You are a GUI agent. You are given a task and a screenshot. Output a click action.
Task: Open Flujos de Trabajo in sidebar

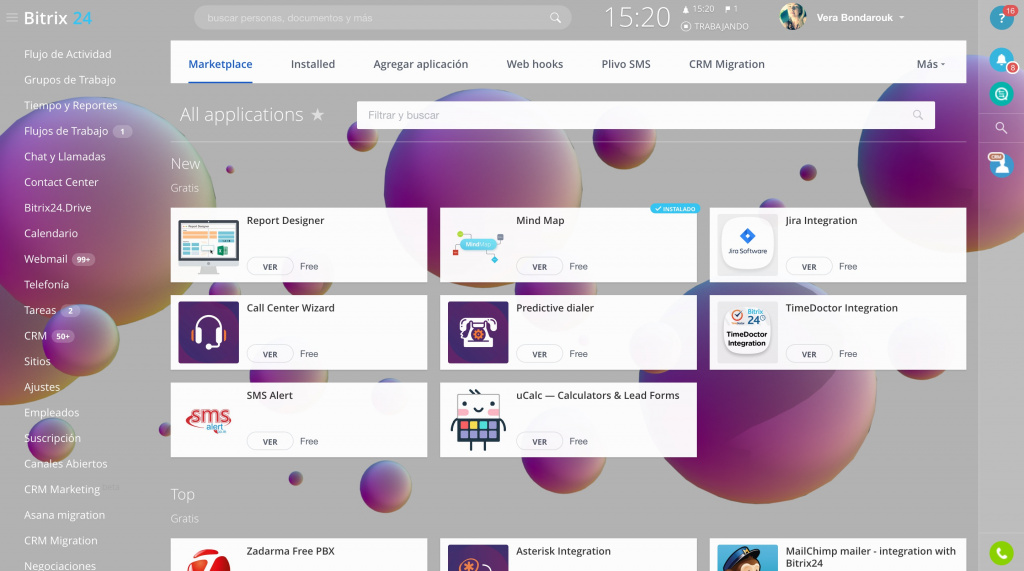click(66, 131)
